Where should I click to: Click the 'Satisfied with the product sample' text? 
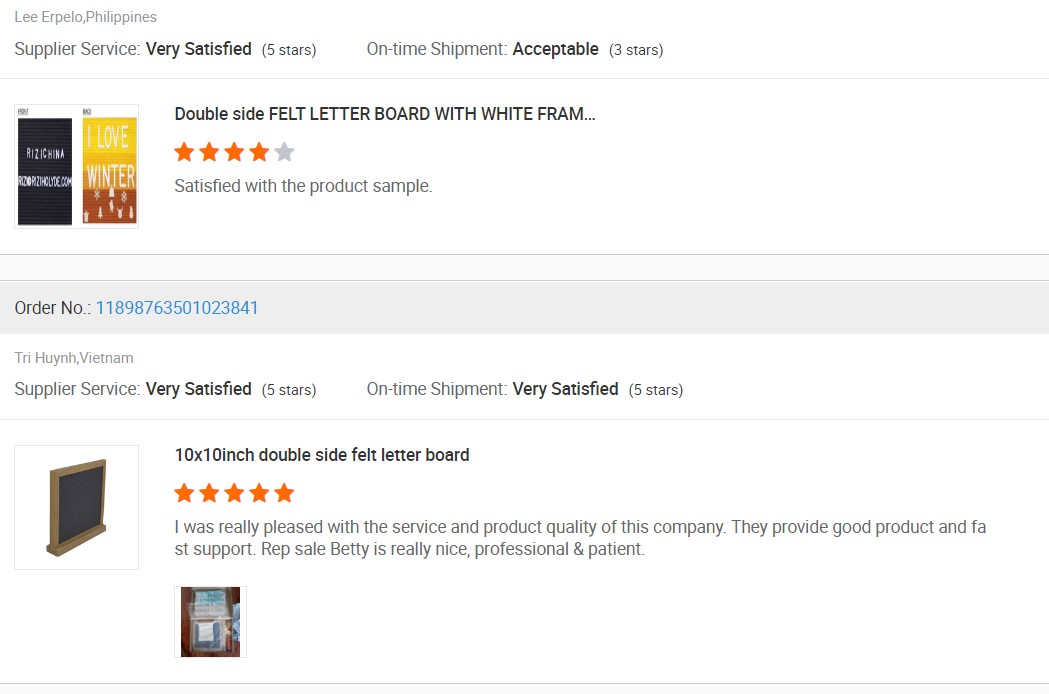point(303,186)
